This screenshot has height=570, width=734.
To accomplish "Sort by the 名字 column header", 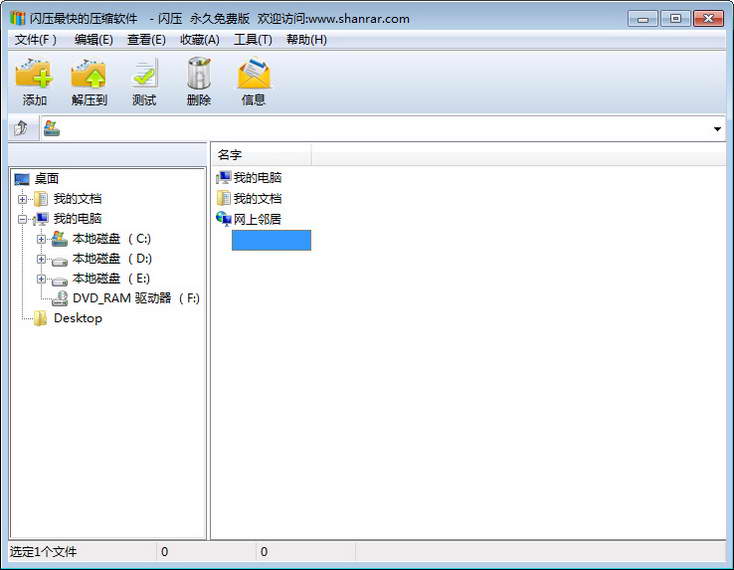I will pyautogui.click(x=260, y=155).
